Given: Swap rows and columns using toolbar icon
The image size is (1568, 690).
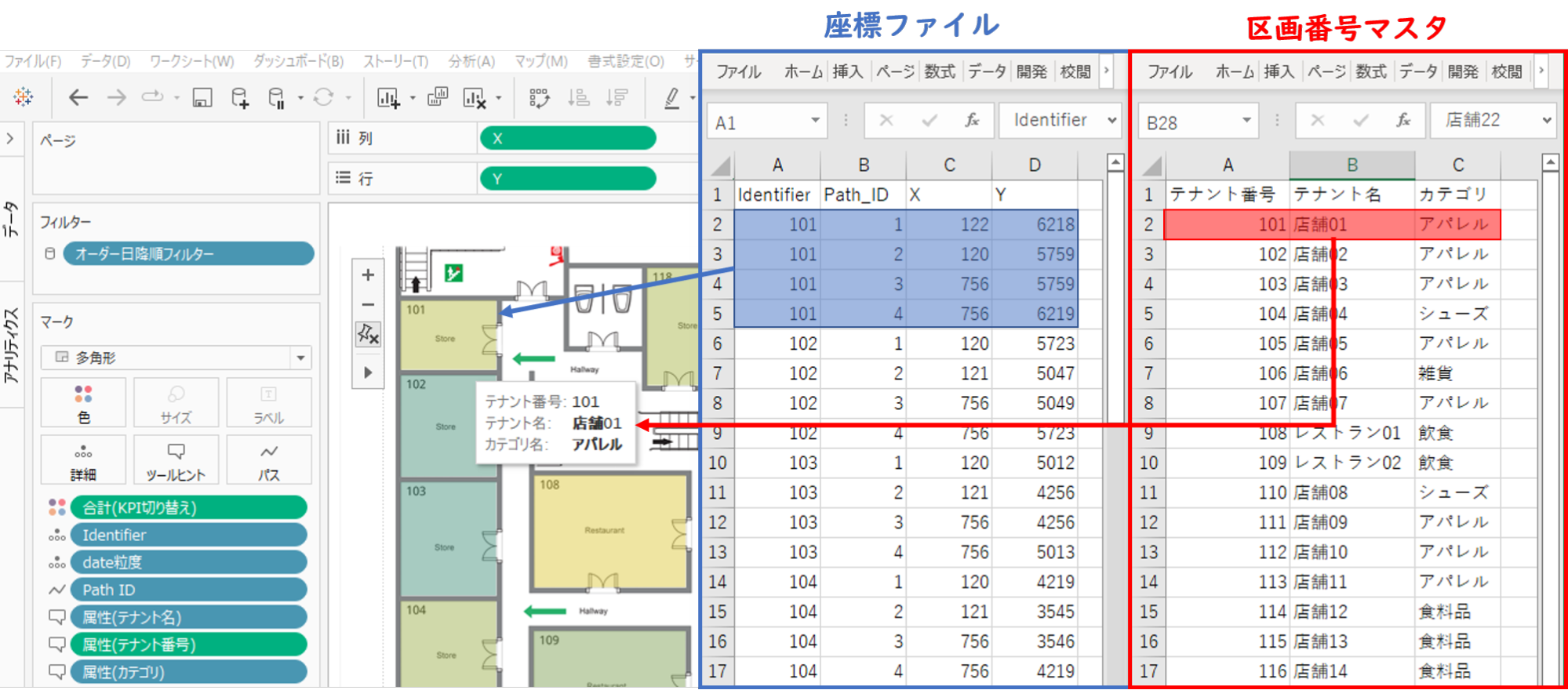Looking at the screenshot, I should [540, 97].
